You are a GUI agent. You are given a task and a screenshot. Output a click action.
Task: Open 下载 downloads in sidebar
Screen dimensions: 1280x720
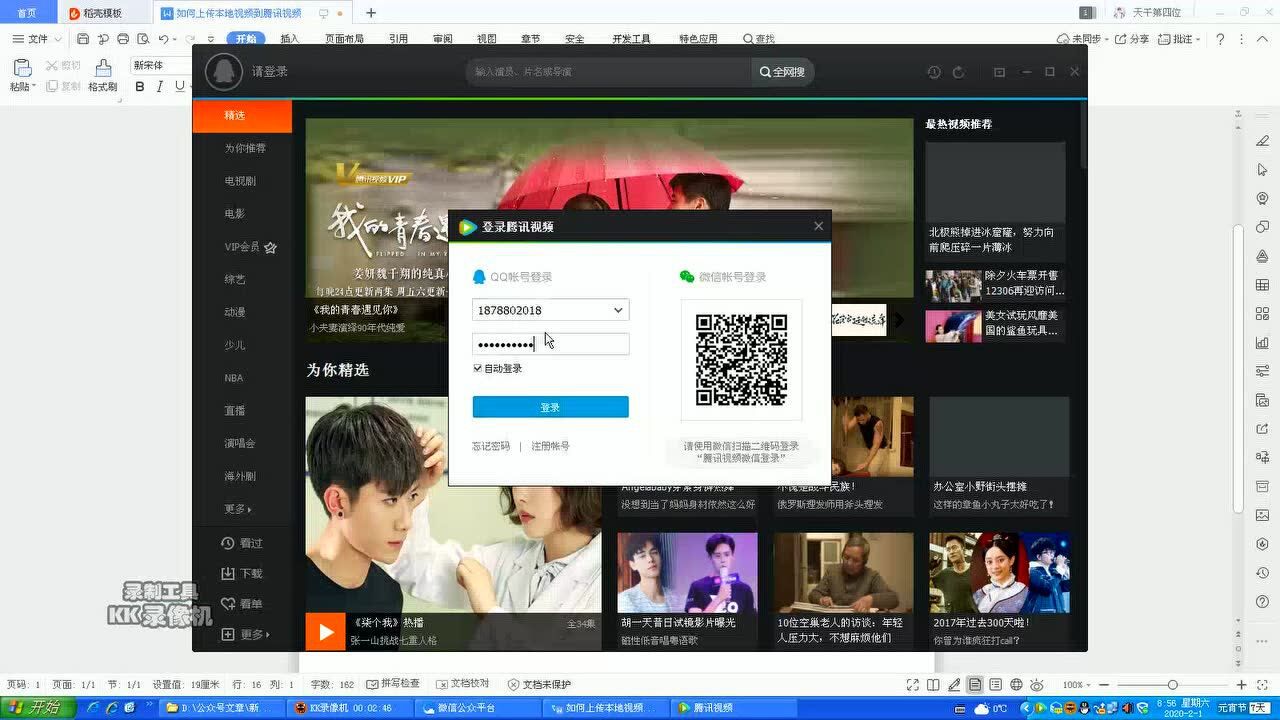point(242,574)
